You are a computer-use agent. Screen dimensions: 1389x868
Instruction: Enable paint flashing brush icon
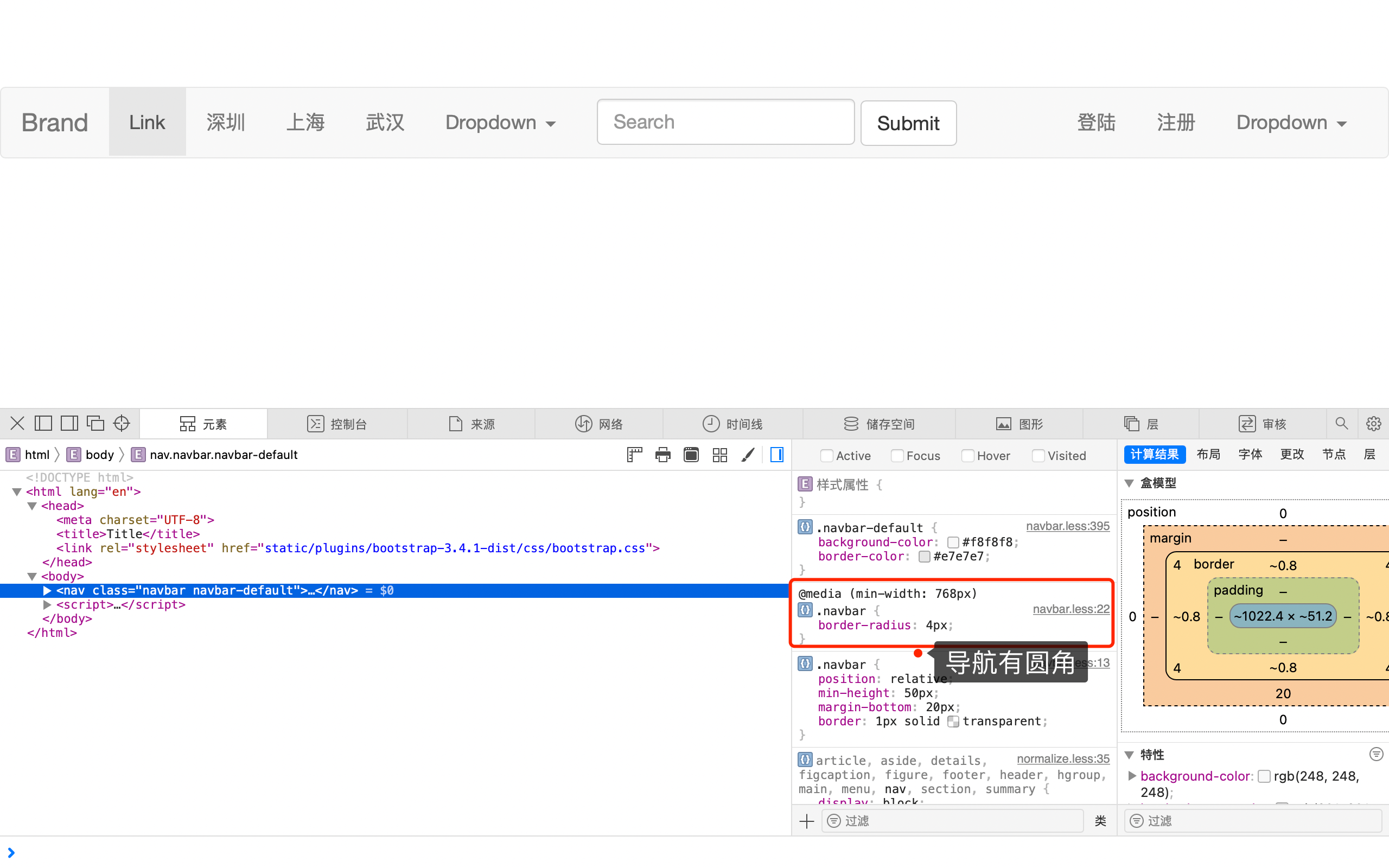(x=748, y=455)
